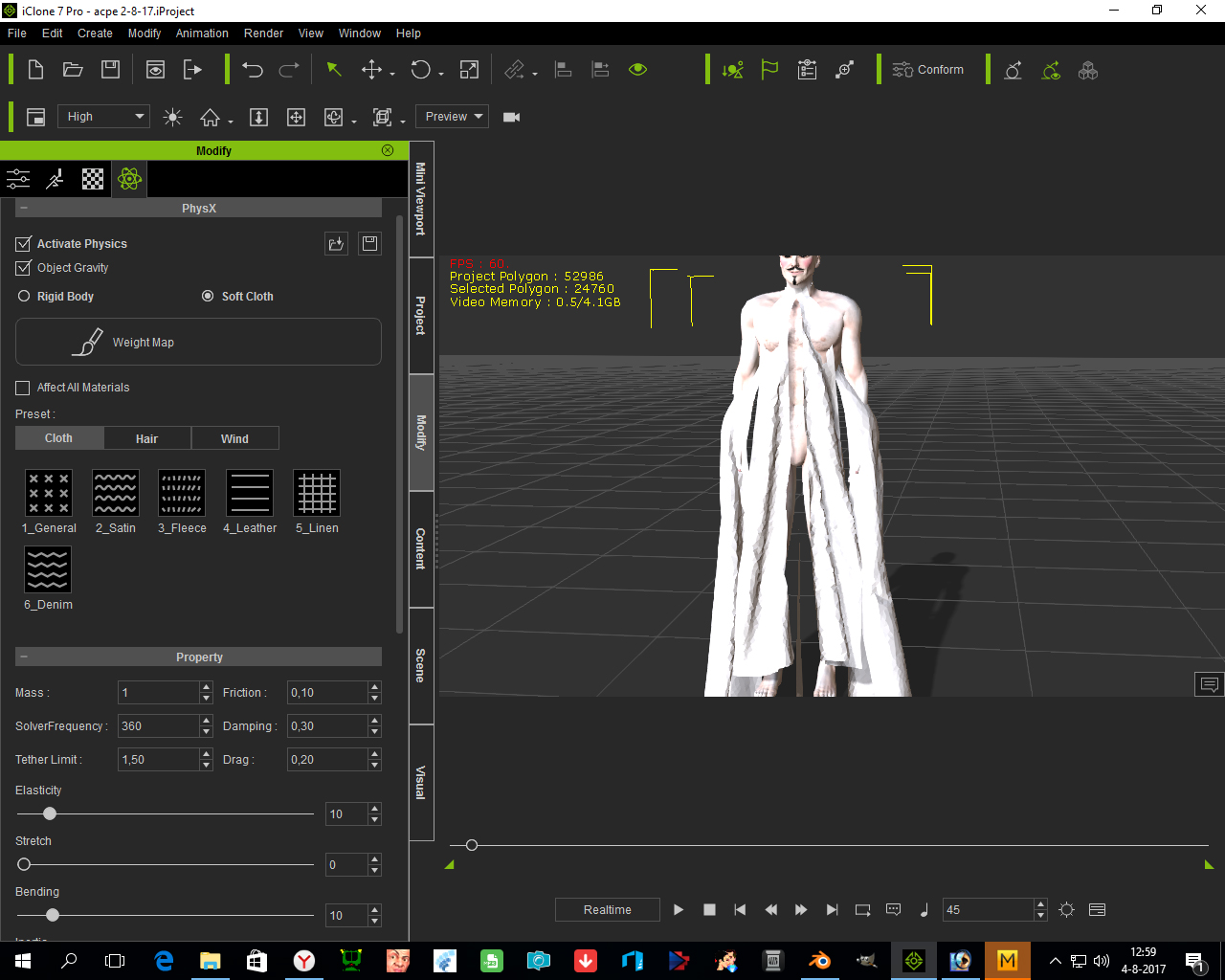The width and height of the screenshot is (1225, 980).
Task: Create a new project file
Action: click(35, 70)
